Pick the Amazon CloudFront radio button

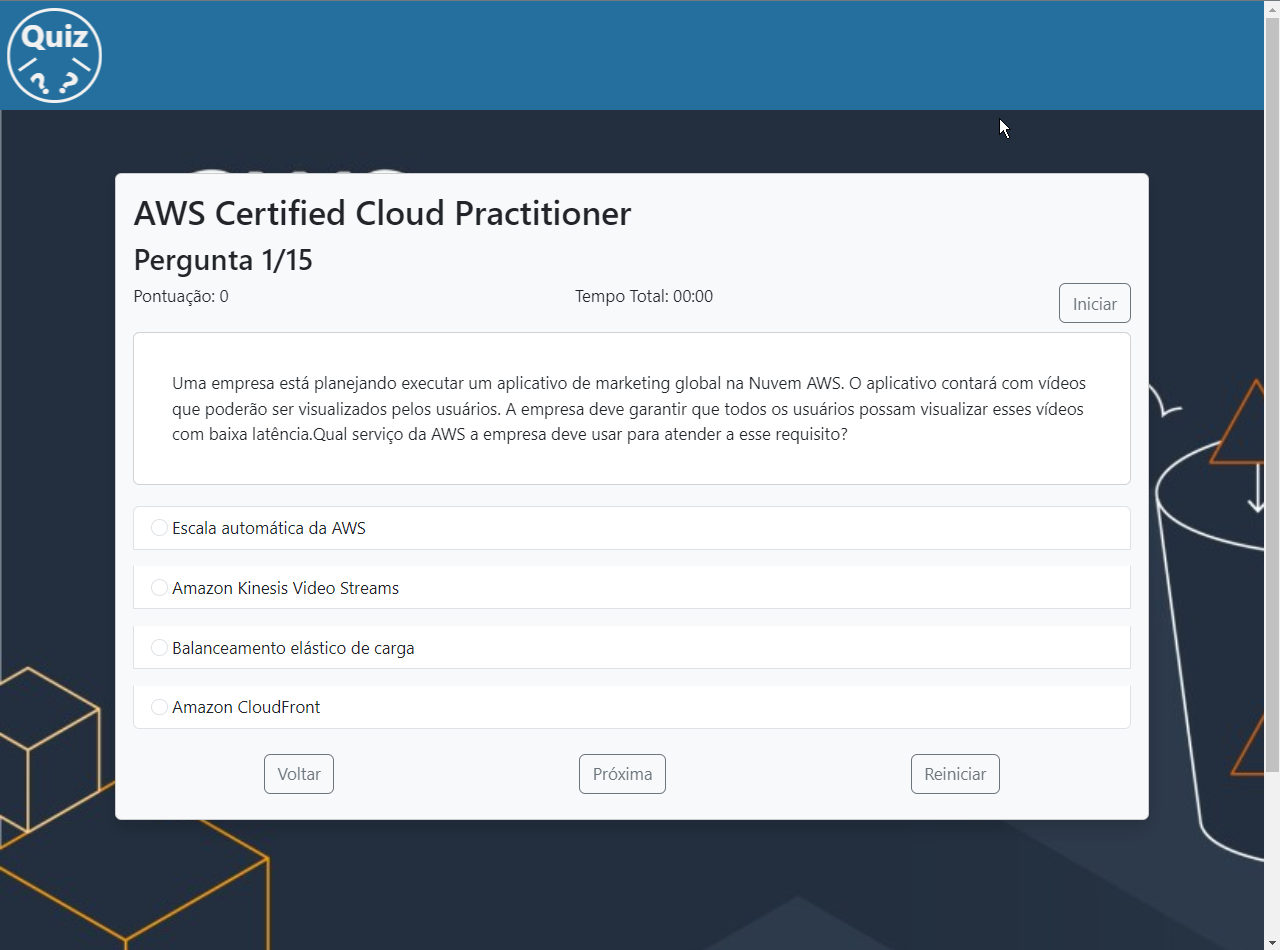[159, 707]
